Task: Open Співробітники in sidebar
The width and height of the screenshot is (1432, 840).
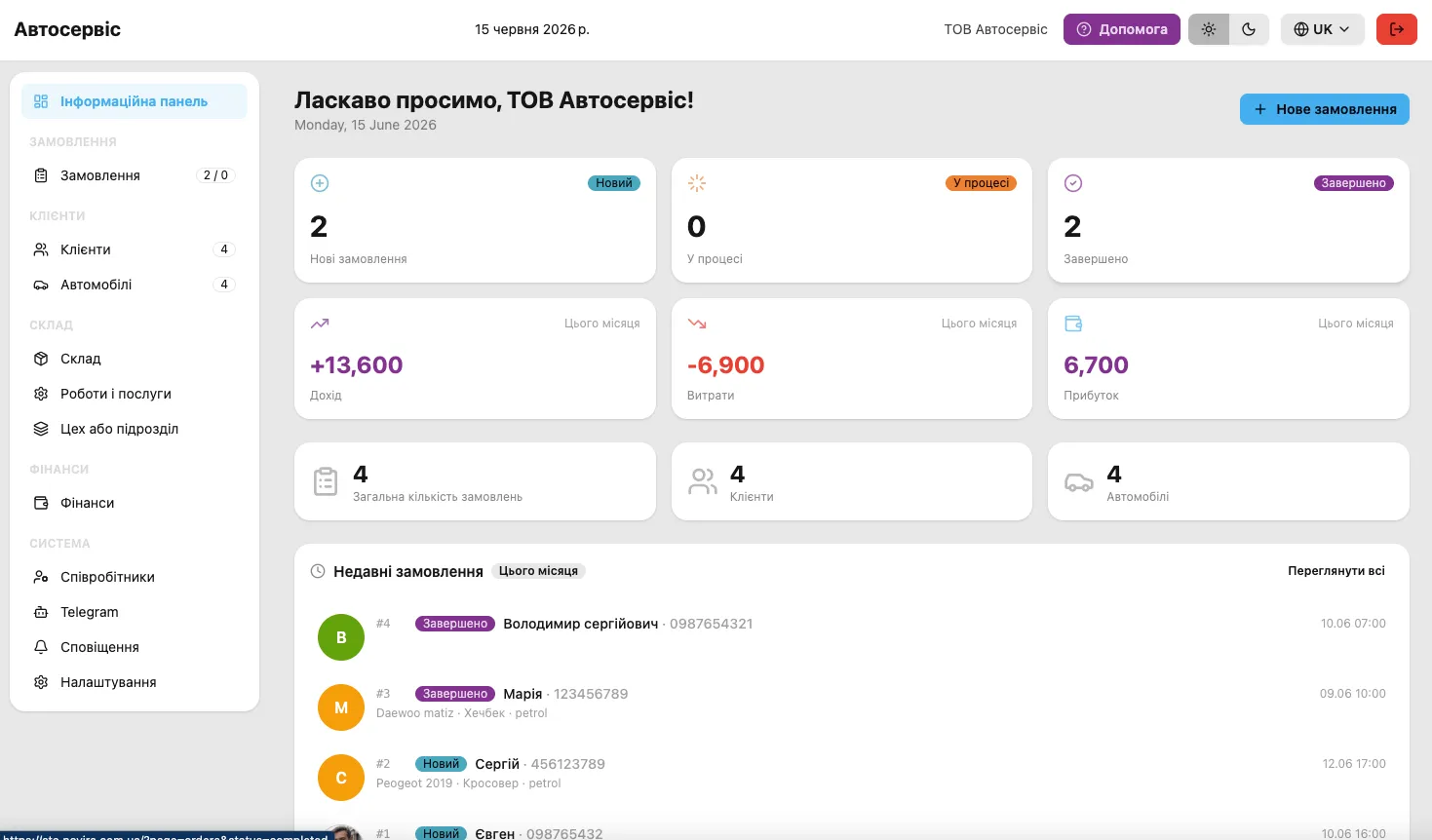Action: [135, 577]
